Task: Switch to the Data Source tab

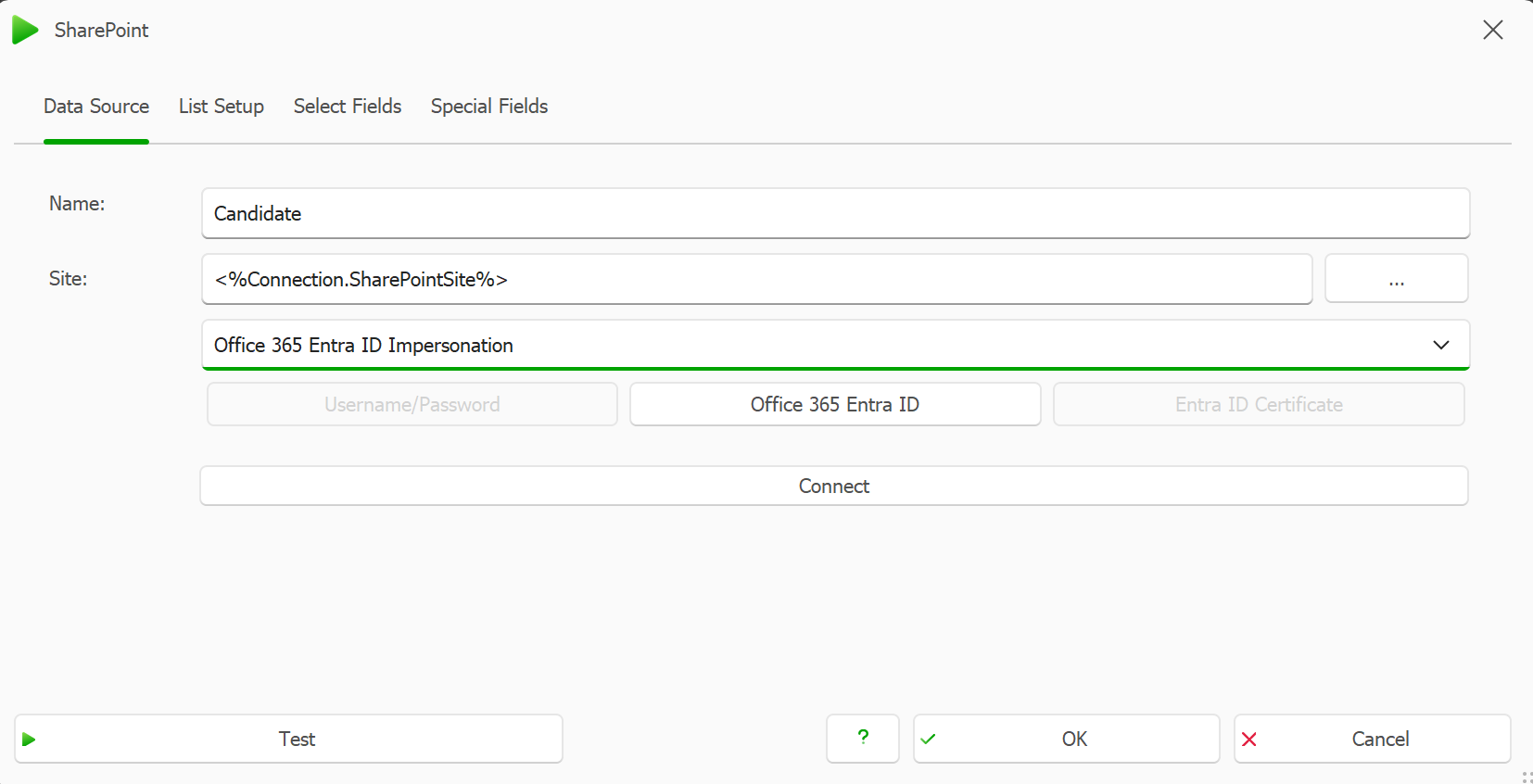Action: tap(96, 107)
